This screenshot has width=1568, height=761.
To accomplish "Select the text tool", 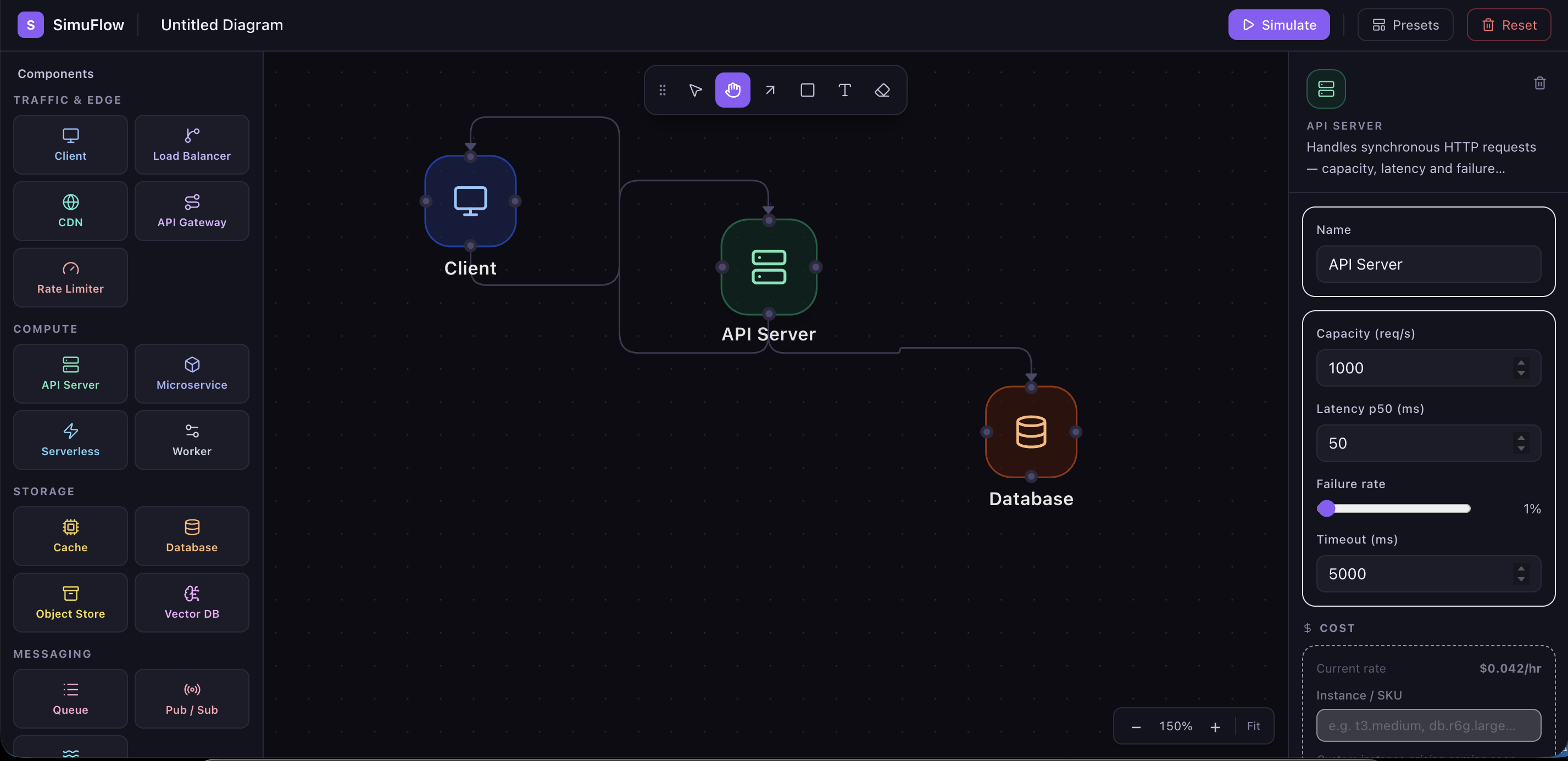I will click(844, 90).
